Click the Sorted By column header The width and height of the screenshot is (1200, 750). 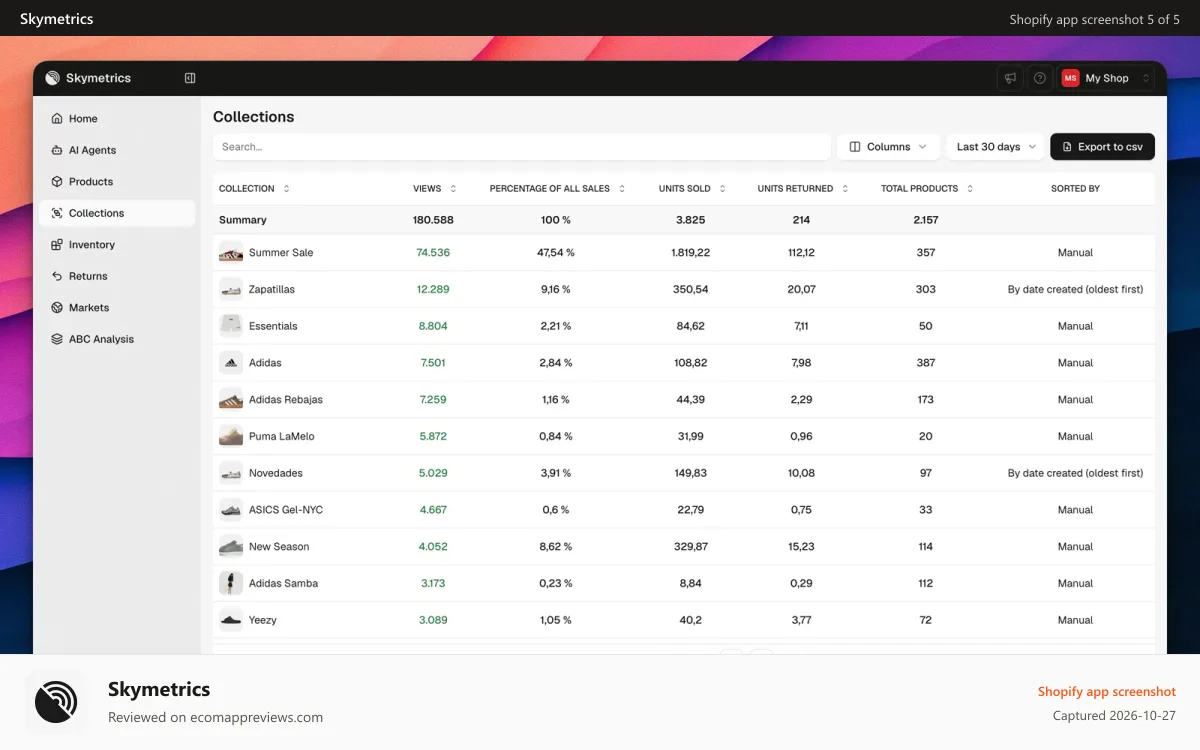[1075, 188]
